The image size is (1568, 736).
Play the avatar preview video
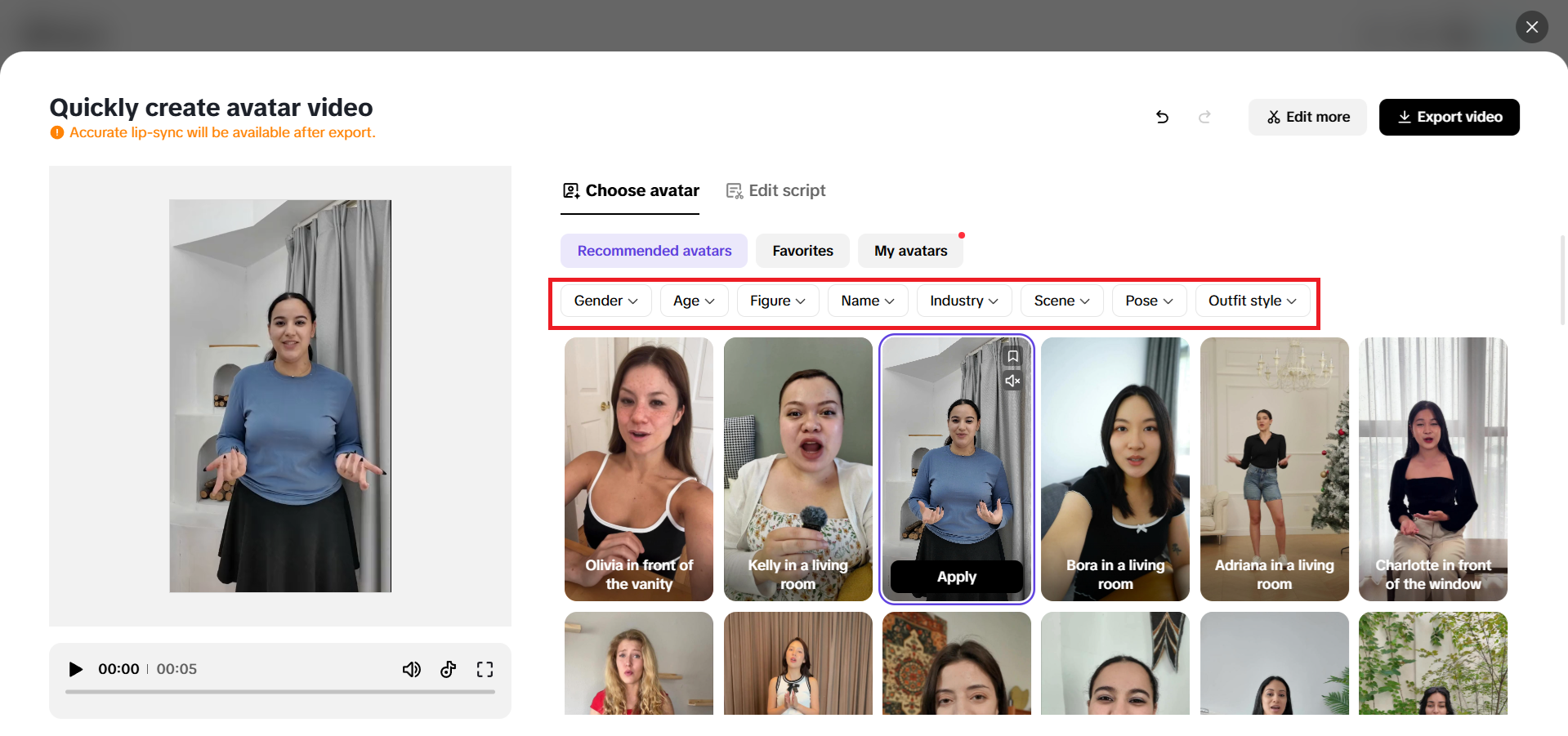point(75,669)
